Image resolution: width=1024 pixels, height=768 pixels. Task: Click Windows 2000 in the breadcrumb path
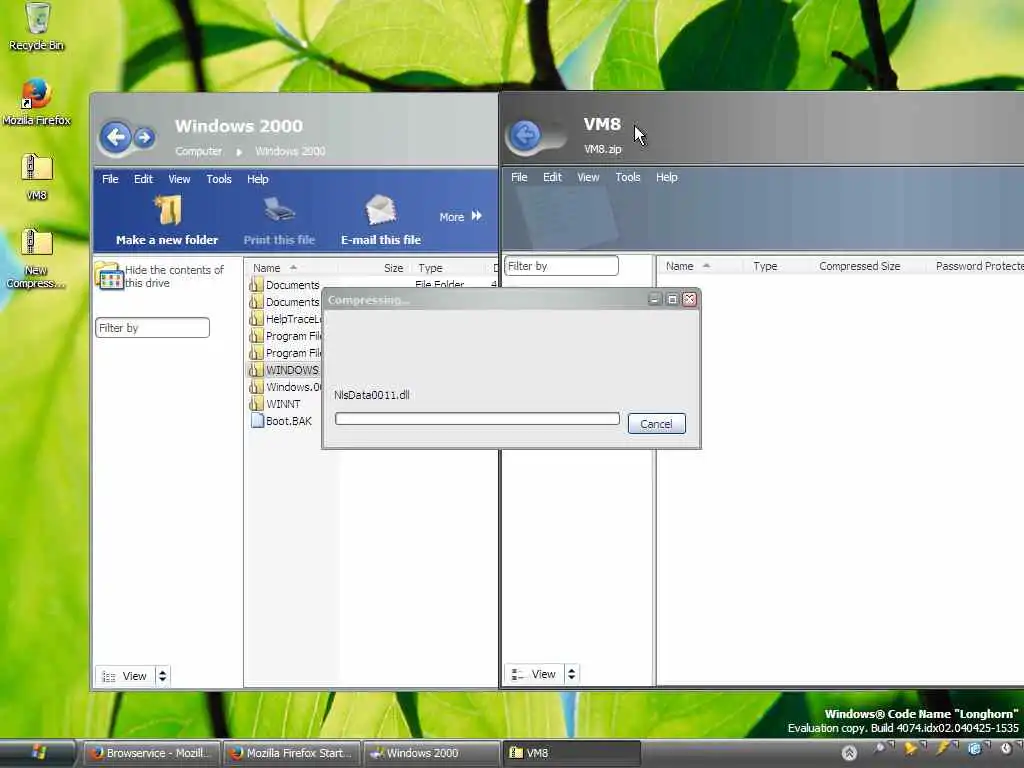[x=290, y=151]
